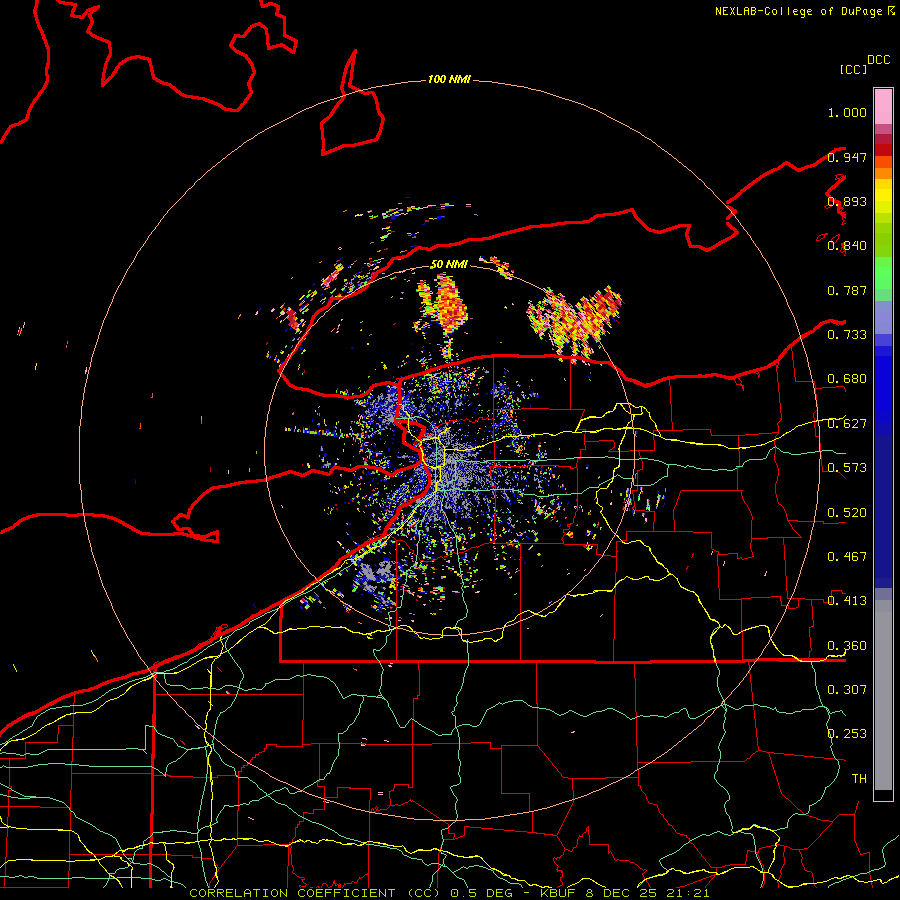900x900 pixels.
Task: Click the TH threshold label
Action: point(859,779)
